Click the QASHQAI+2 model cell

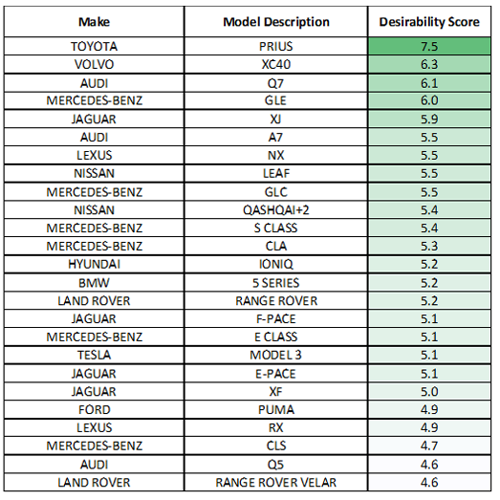tap(276, 210)
